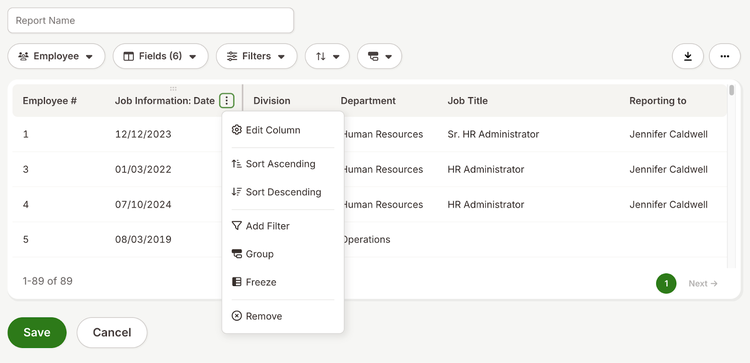750x363 pixels.
Task: Select the date cell 12/12/2023
Action: click(x=143, y=134)
